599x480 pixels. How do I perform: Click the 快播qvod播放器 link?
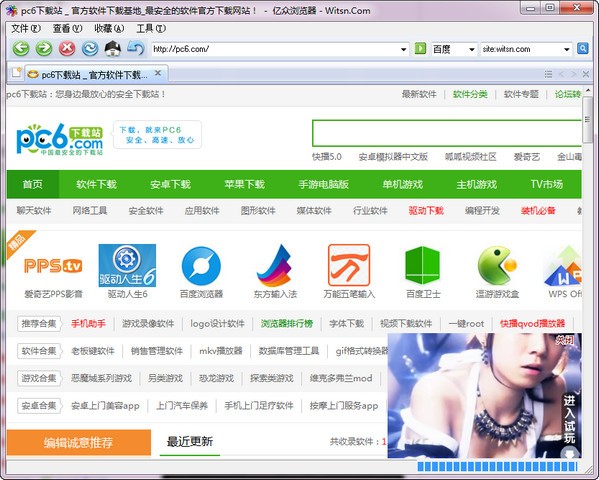tap(532, 324)
